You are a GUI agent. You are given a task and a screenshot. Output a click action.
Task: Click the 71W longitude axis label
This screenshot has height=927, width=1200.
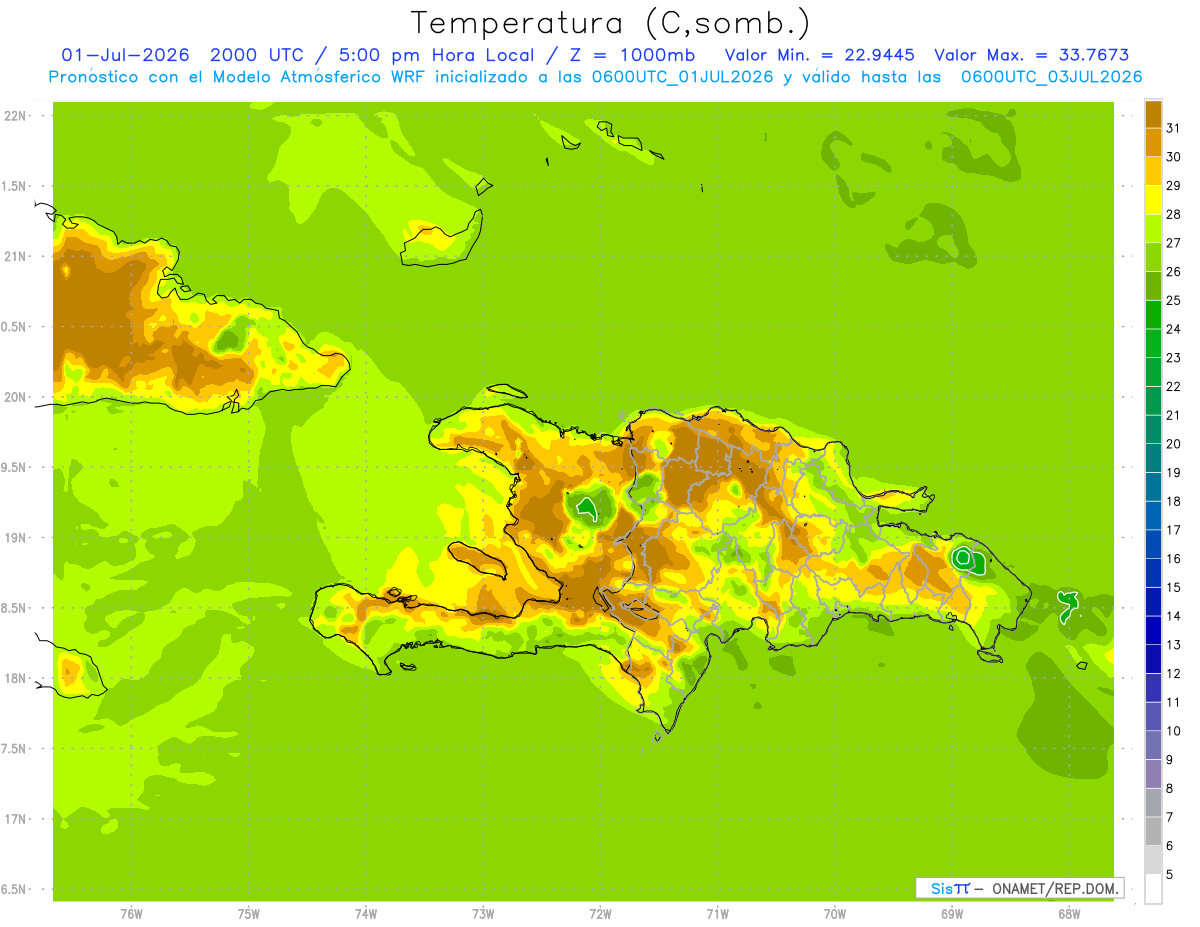[717, 914]
